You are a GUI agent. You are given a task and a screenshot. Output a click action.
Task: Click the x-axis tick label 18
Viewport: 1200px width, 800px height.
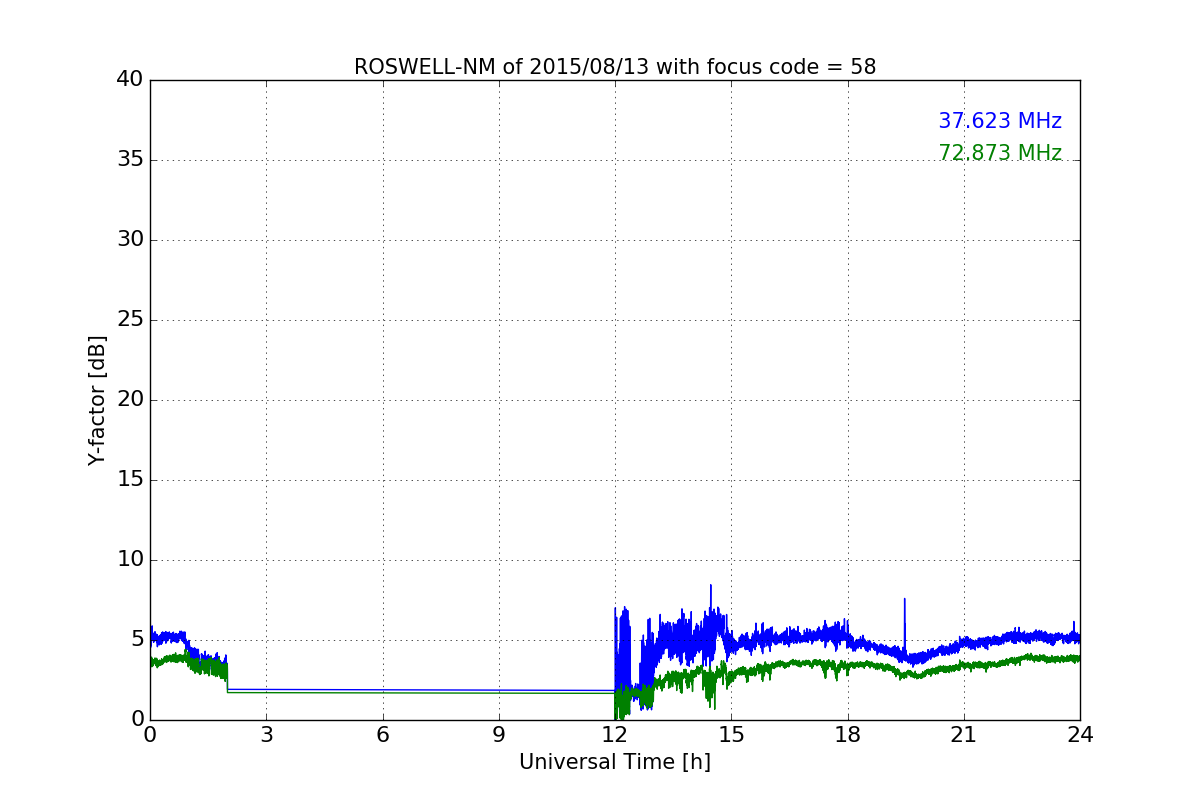[848, 735]
